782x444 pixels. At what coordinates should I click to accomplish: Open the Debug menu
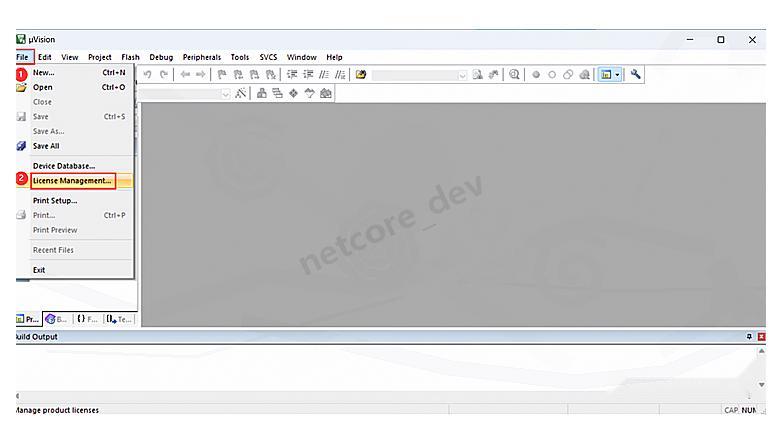(161, 57)
